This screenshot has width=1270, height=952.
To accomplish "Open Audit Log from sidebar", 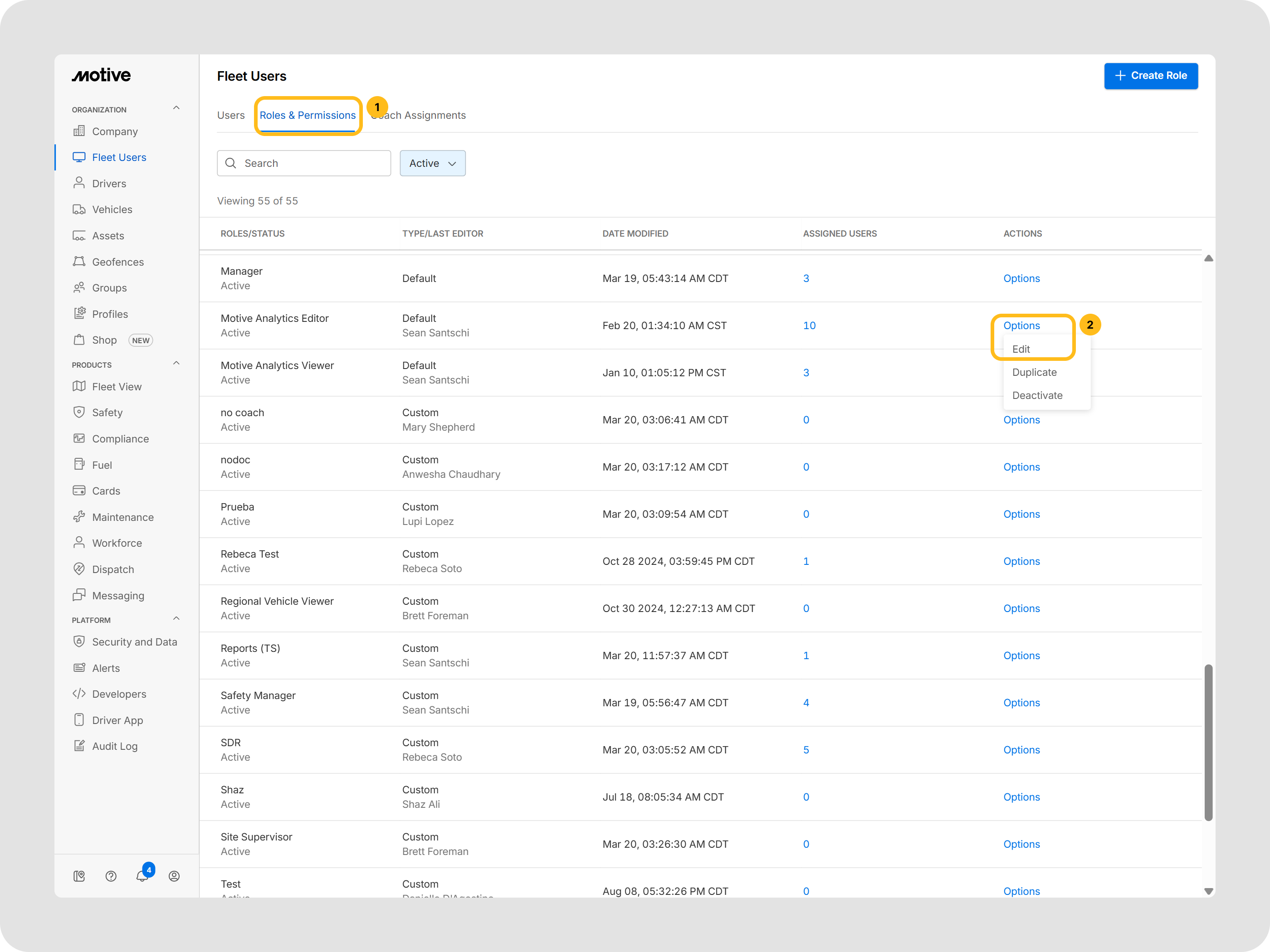I will click(114, 746).
